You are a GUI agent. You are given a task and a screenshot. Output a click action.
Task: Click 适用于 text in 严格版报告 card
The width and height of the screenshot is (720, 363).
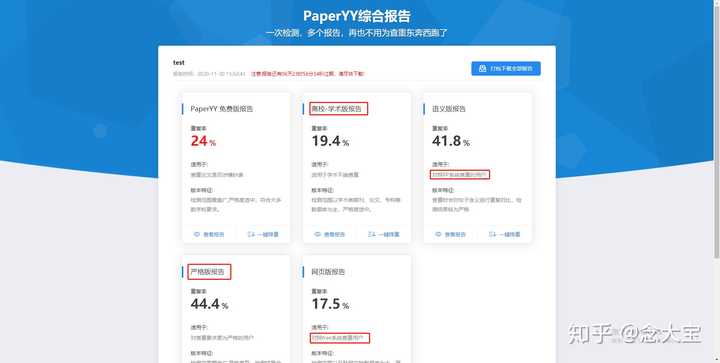click(x=223, y=338)
